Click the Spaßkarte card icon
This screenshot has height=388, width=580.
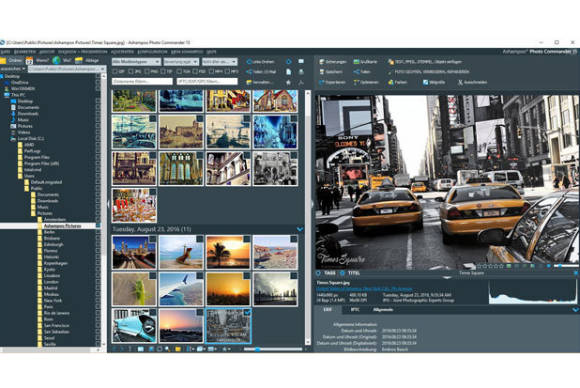tap(356, 62)
